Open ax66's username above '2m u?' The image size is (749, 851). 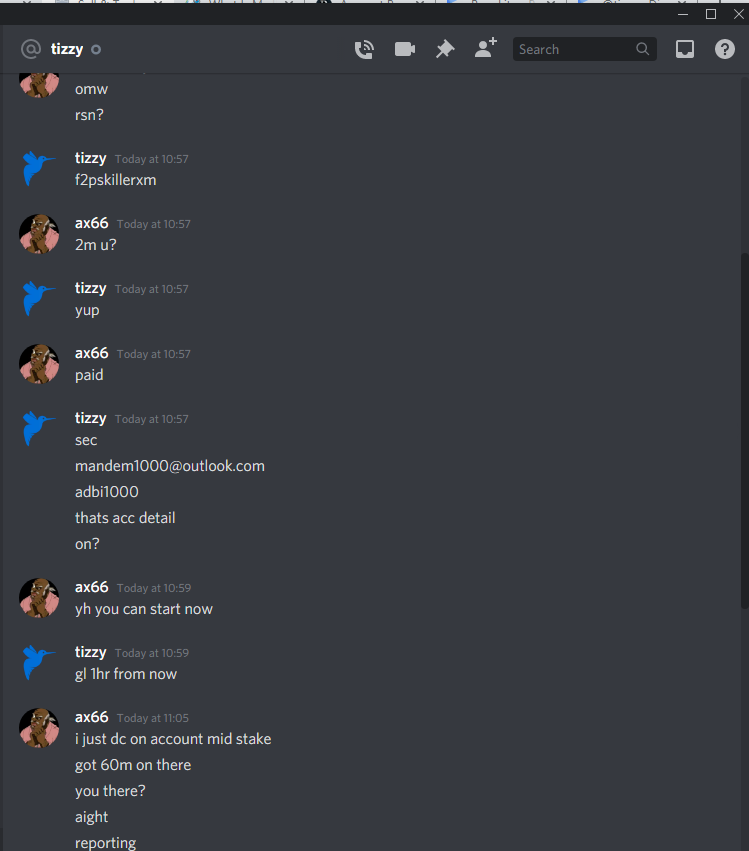coord(92,223)
